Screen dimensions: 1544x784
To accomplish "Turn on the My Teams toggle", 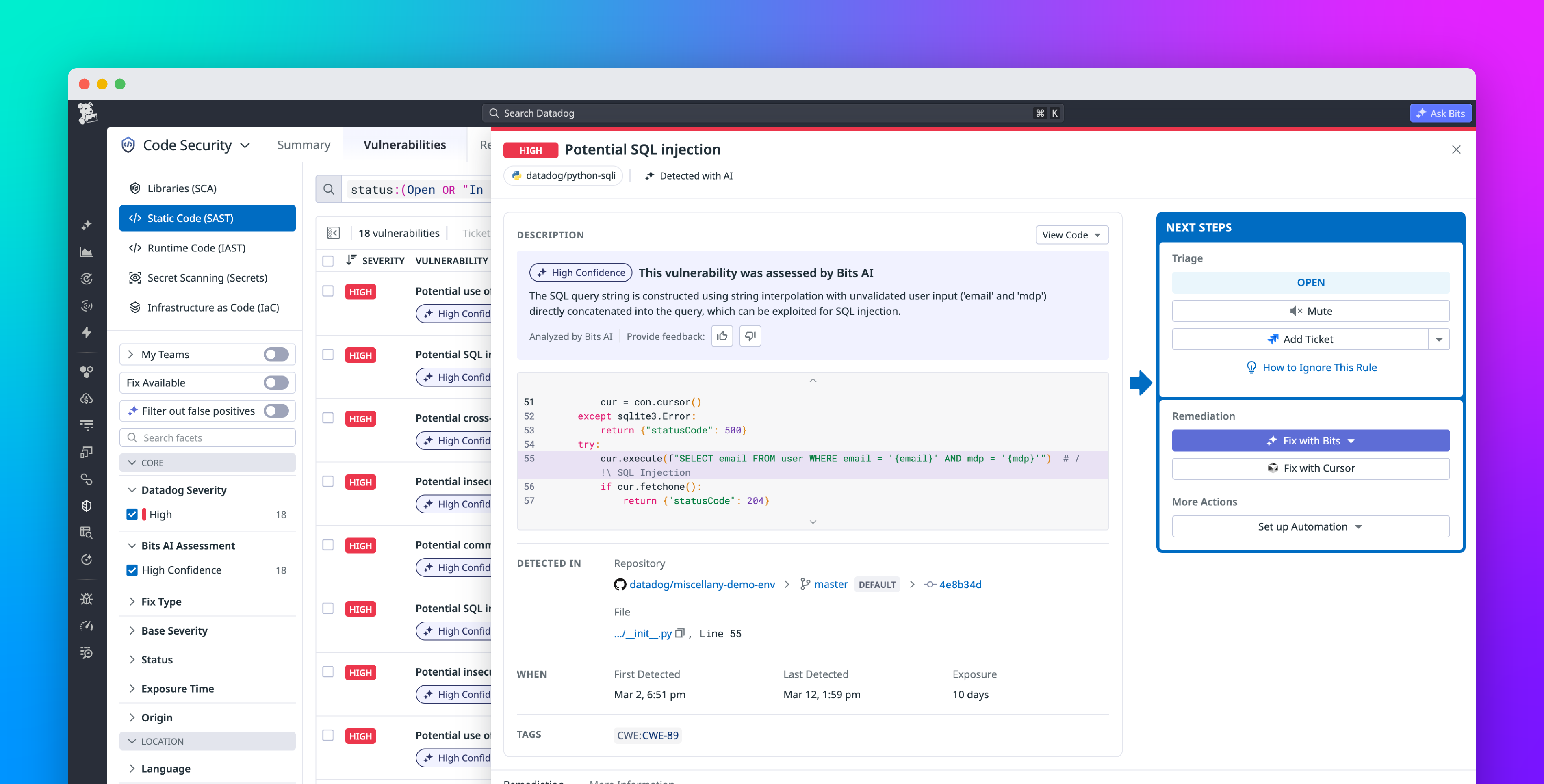I will click(x=276, y=354).
